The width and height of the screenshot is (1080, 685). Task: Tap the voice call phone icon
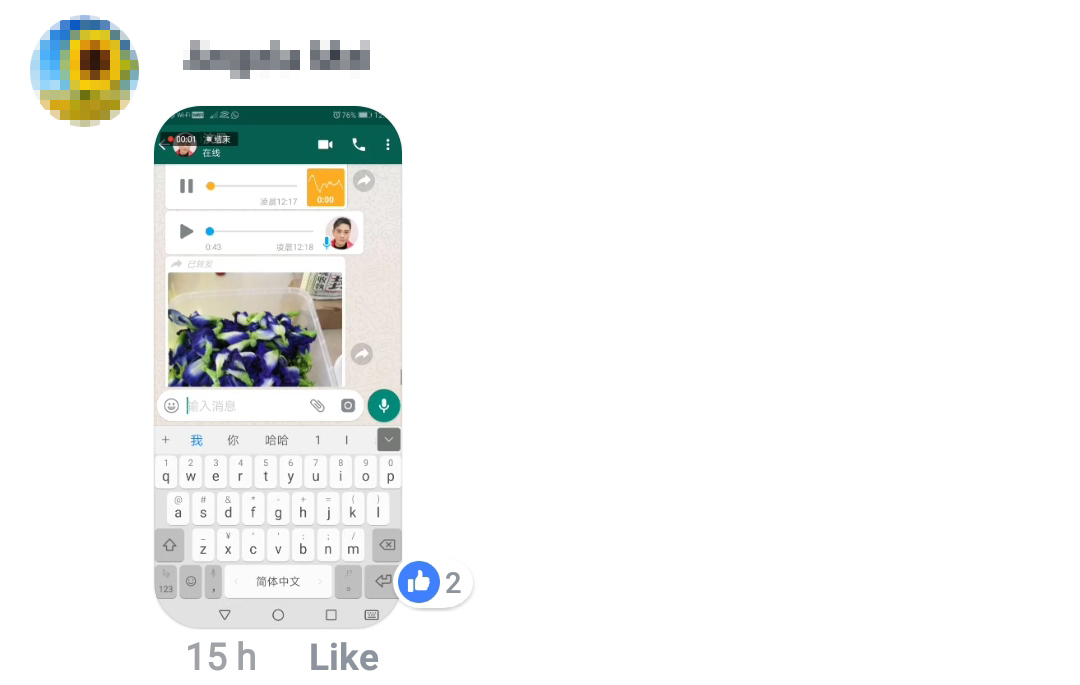click(x=359, y=145)
